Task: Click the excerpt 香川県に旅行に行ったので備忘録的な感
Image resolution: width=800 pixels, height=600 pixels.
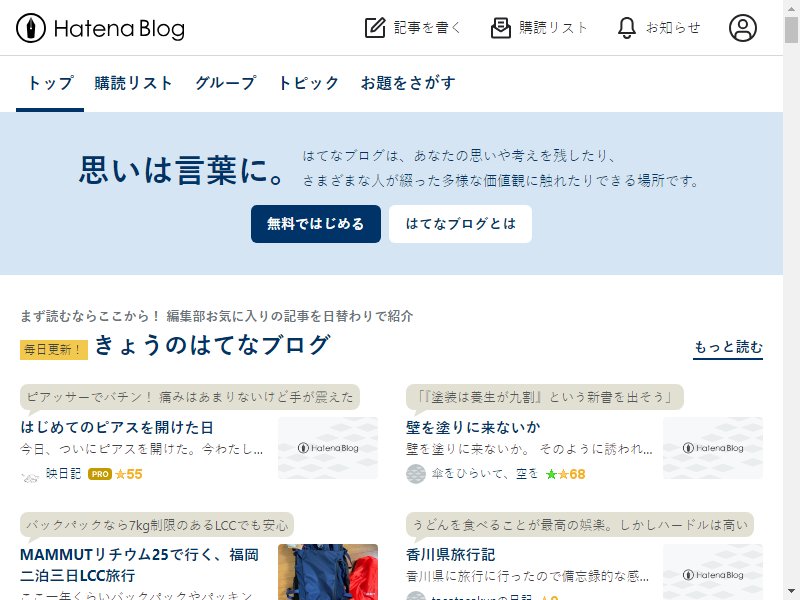Action: 528,577
